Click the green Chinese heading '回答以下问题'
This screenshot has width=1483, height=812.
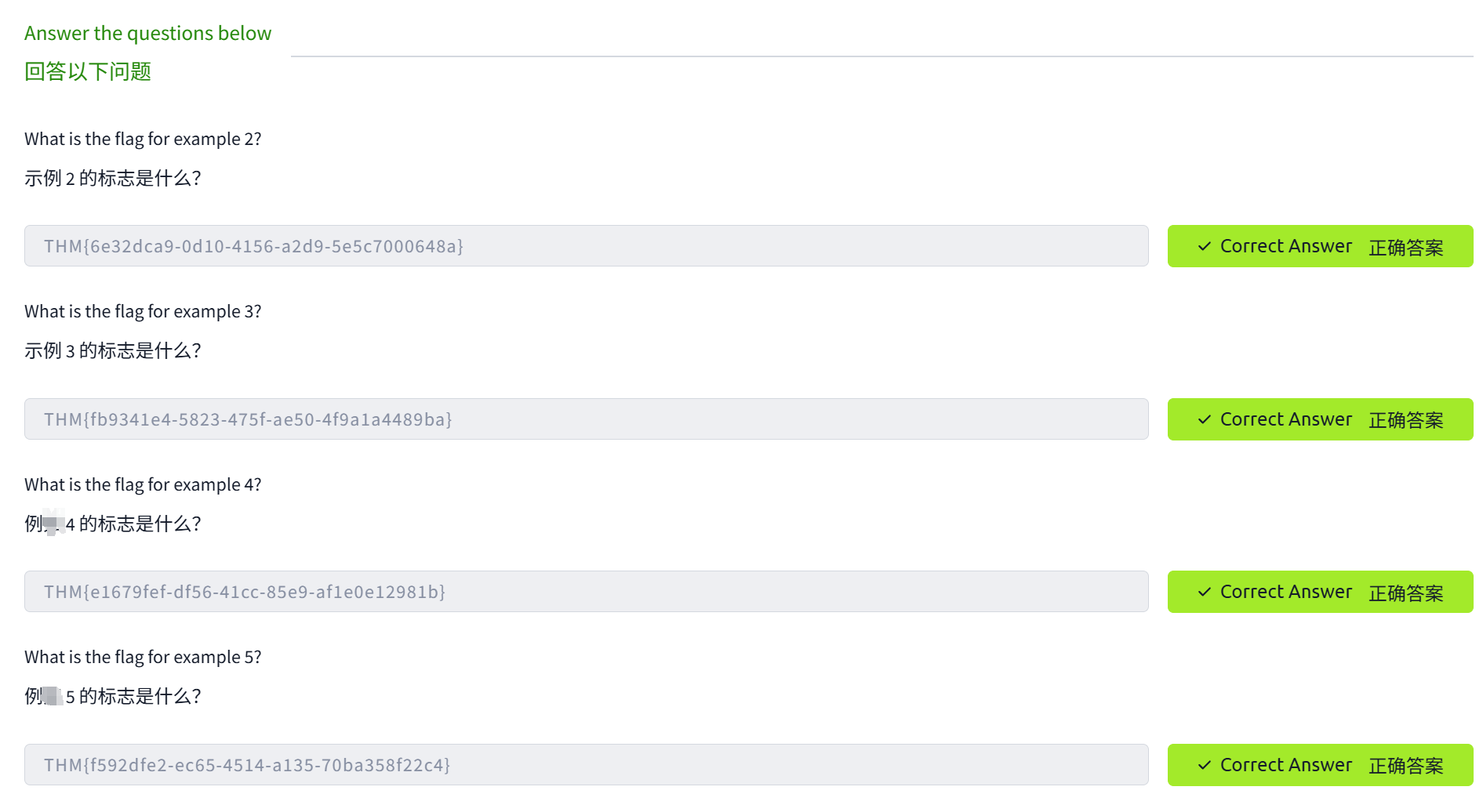click(x=88, y=71)
